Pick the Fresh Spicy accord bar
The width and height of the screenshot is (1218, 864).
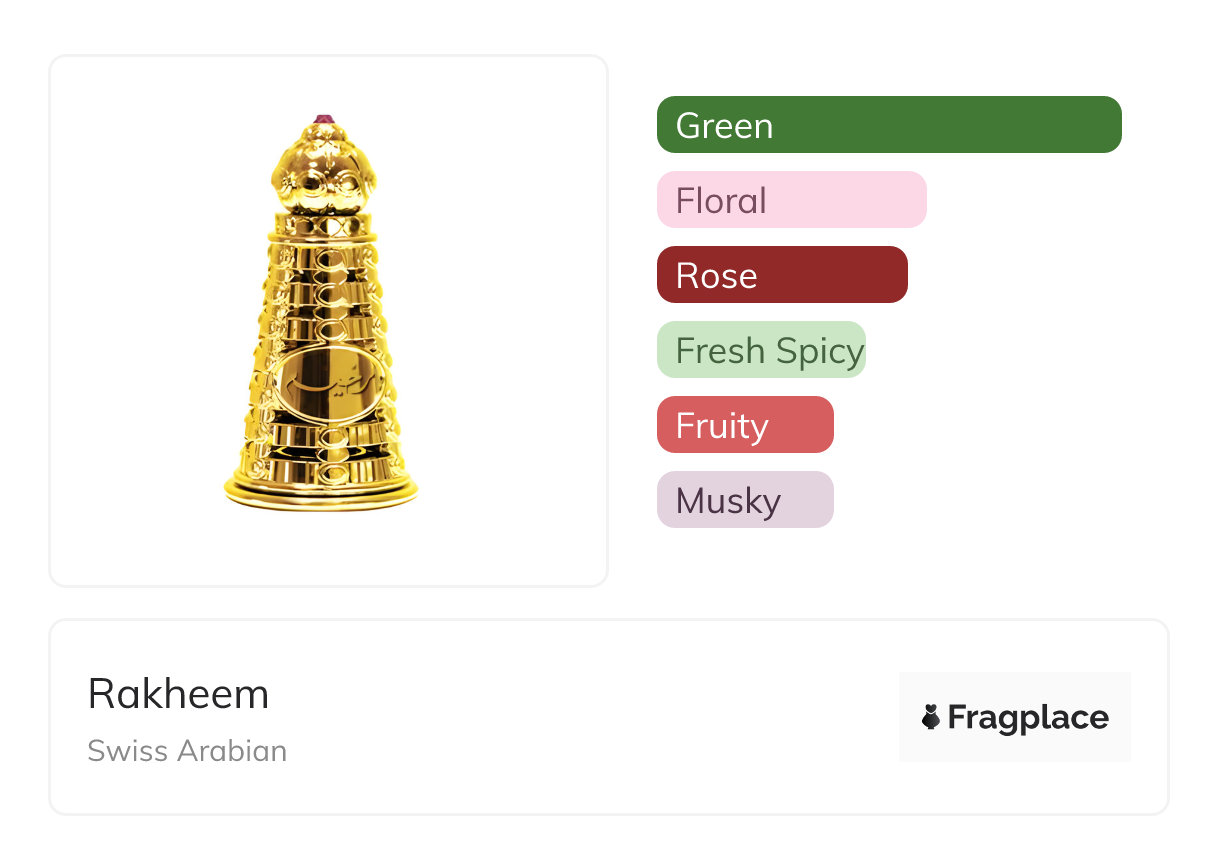pos(761,350)
